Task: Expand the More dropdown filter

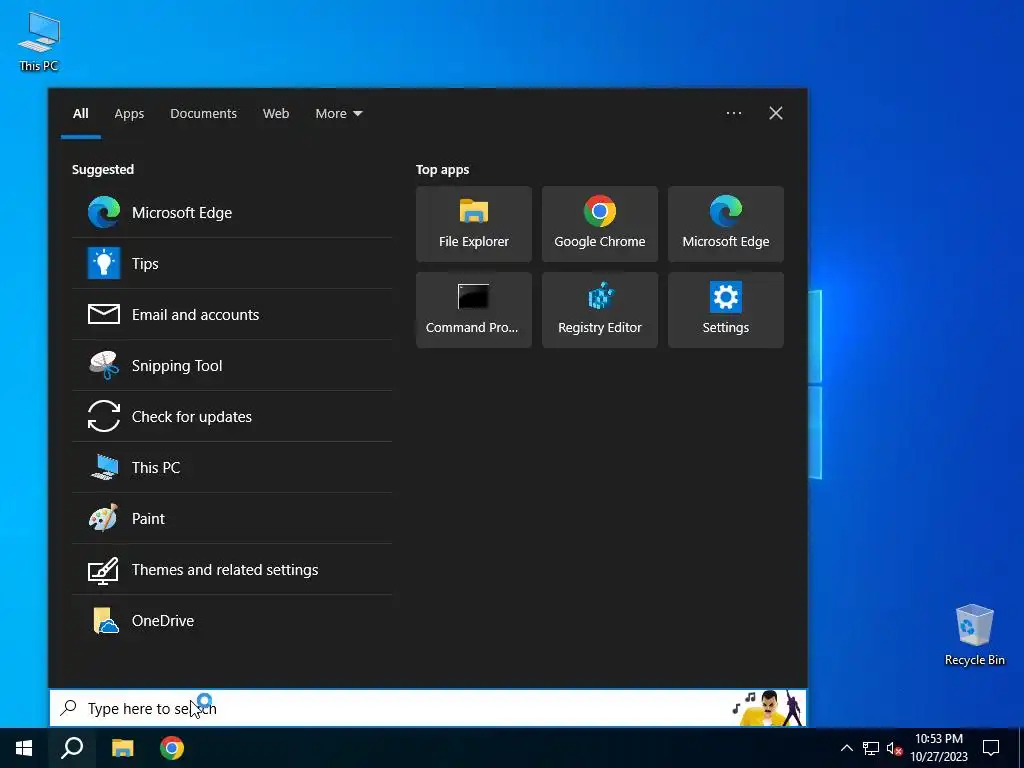Action: click(x=338, y=114)
